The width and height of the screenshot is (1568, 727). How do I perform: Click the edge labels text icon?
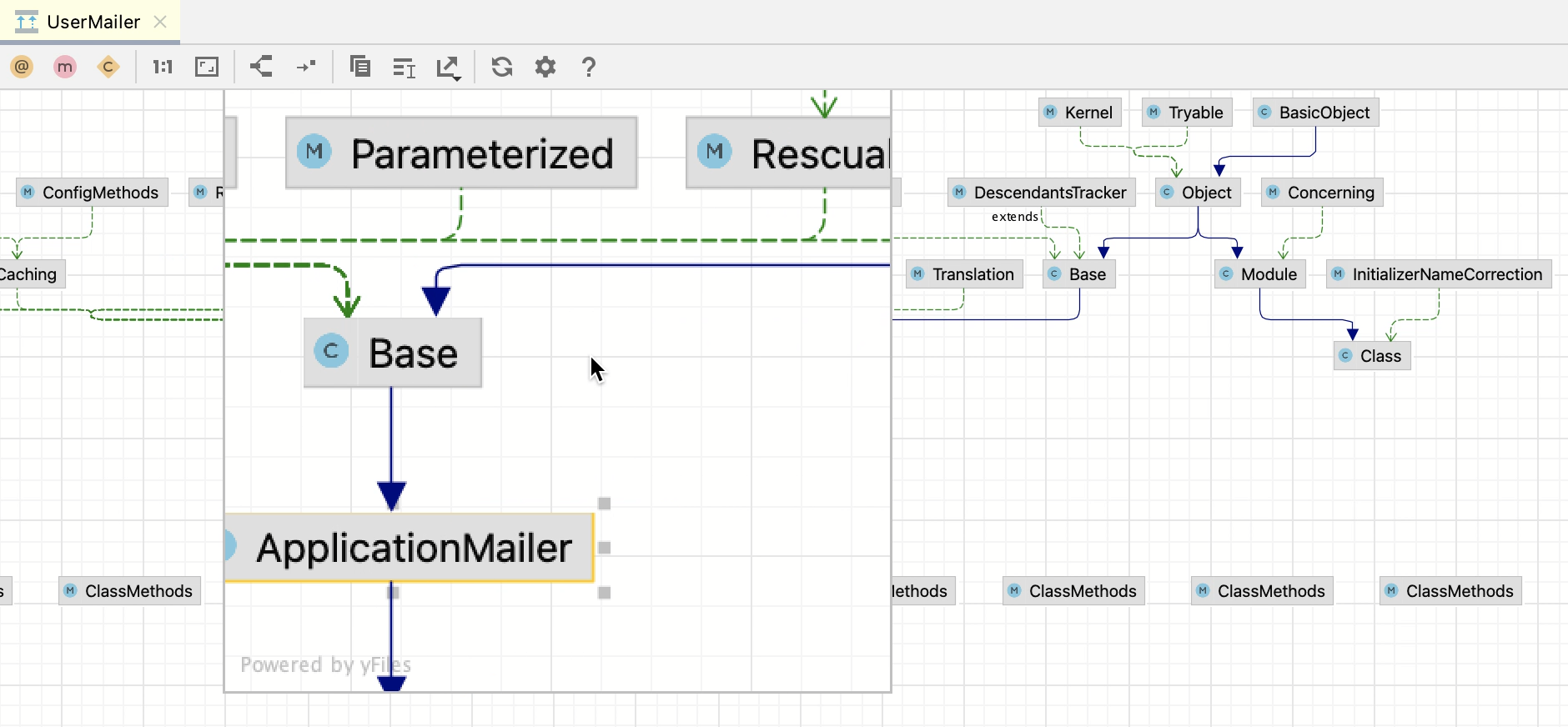click(405, 68)
